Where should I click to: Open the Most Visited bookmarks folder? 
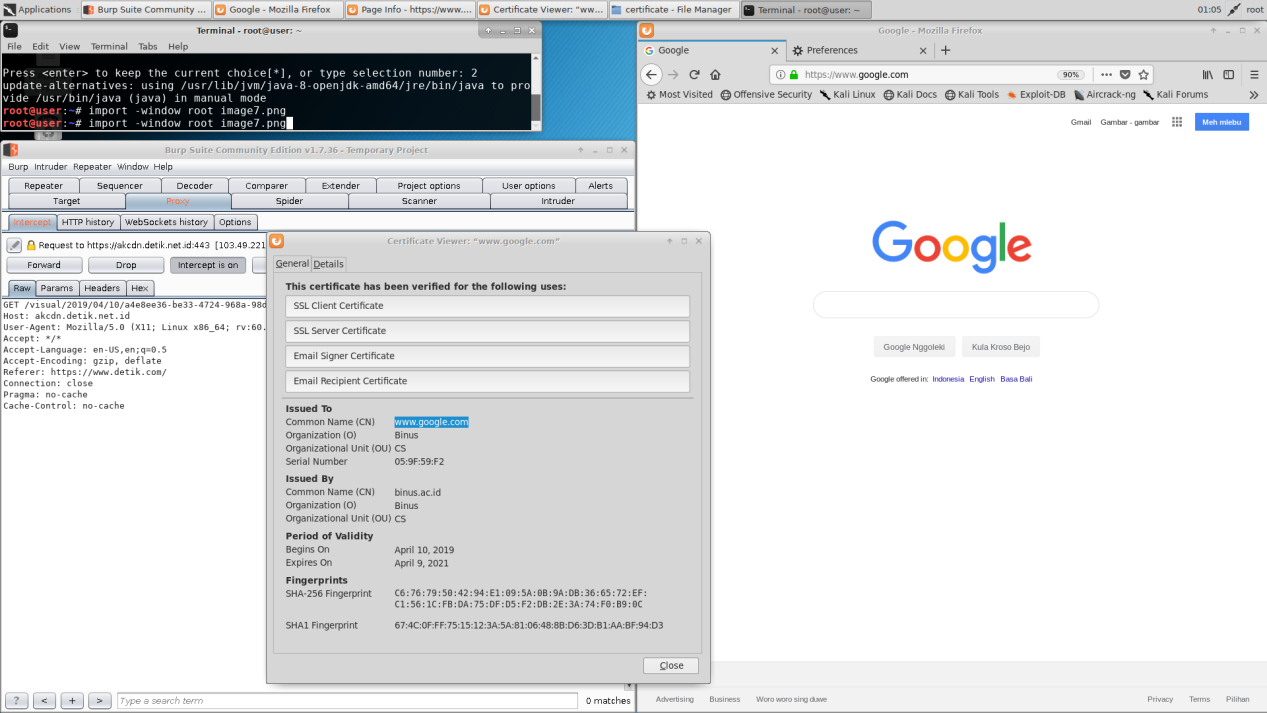tap(679, 95)
